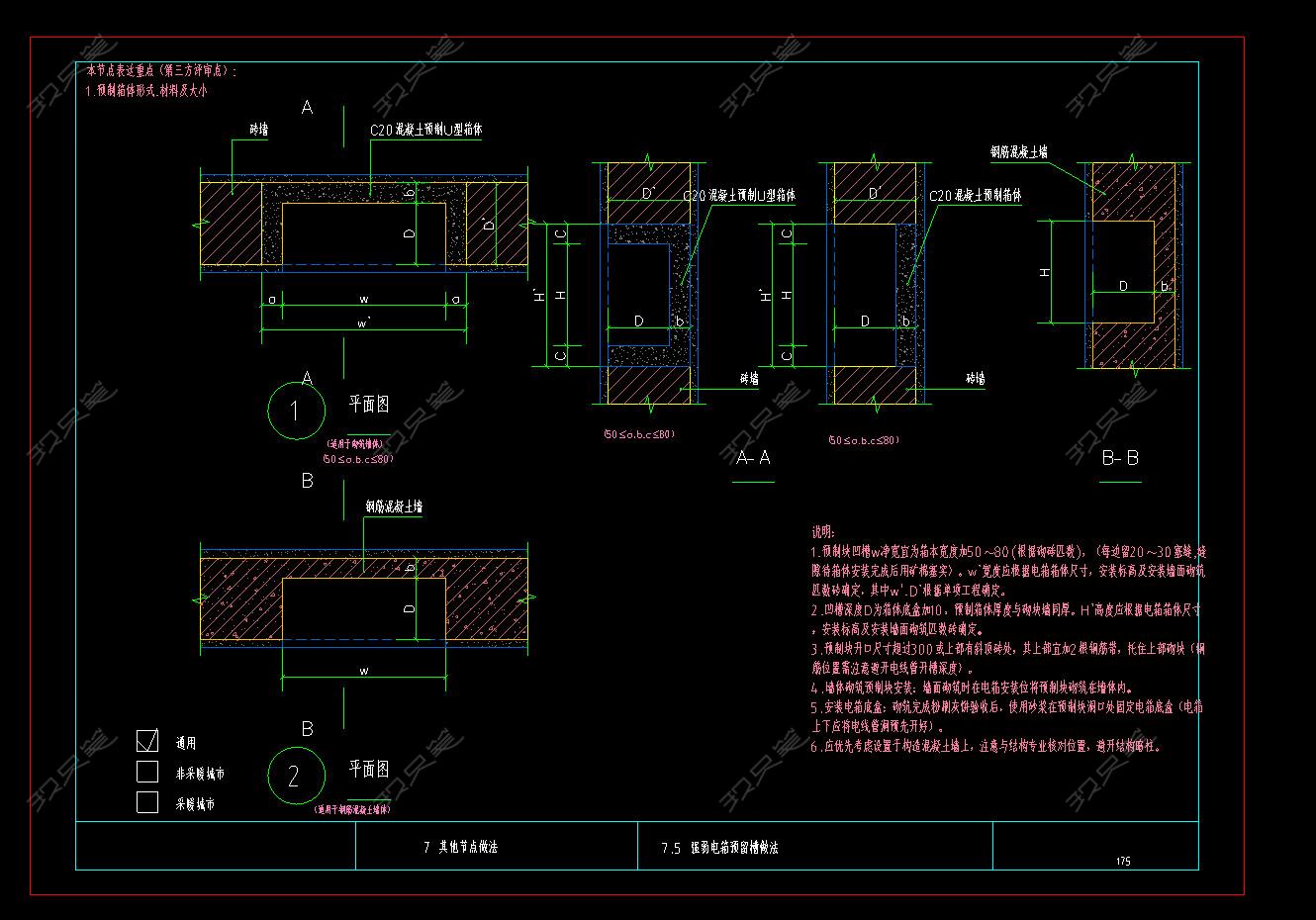This screenshot has width=1316, height=920.
Task: Click the page number 175
Action: tap(1123, 862)
